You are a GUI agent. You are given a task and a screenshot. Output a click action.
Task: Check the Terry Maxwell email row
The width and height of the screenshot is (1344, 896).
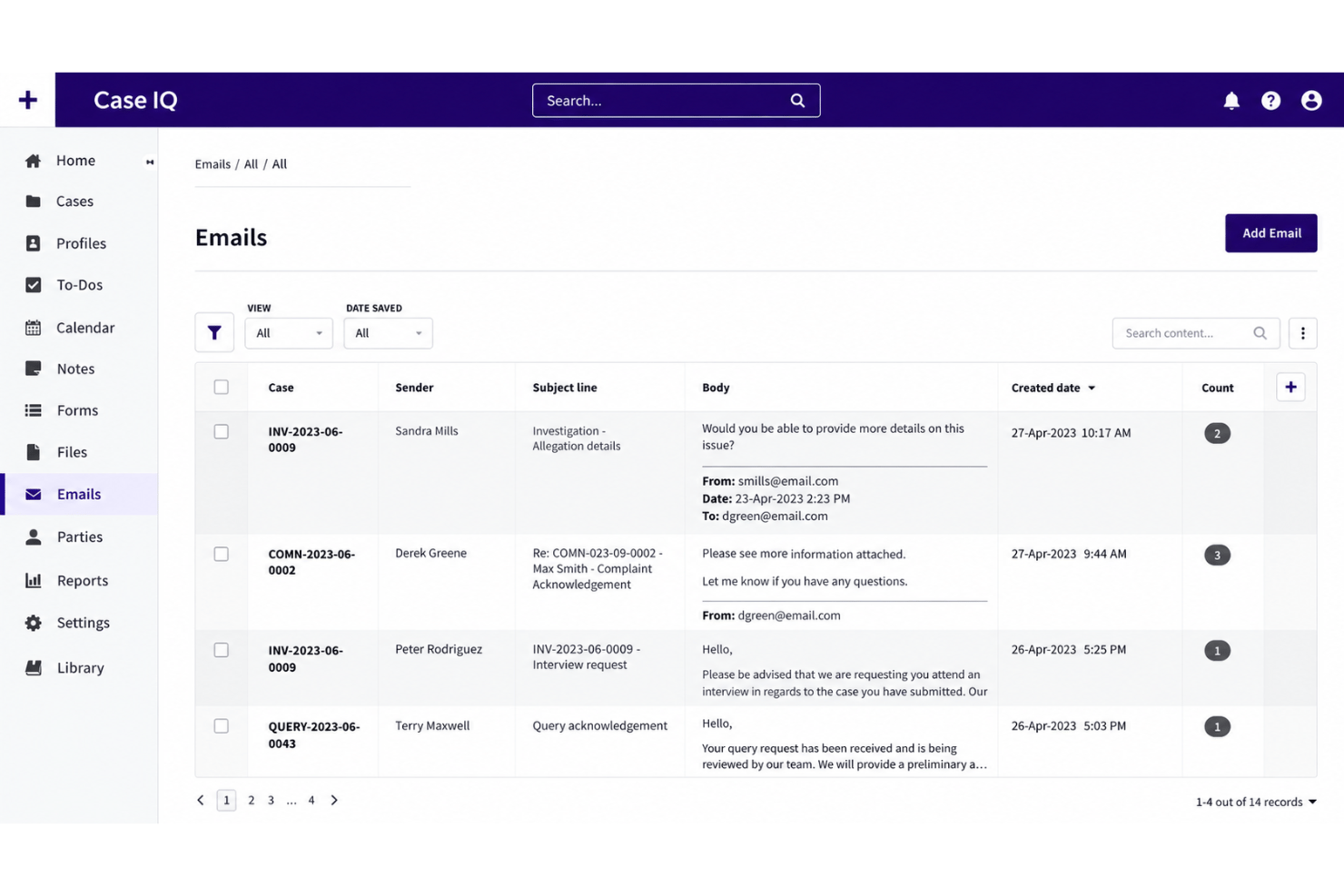pos(222,726)
